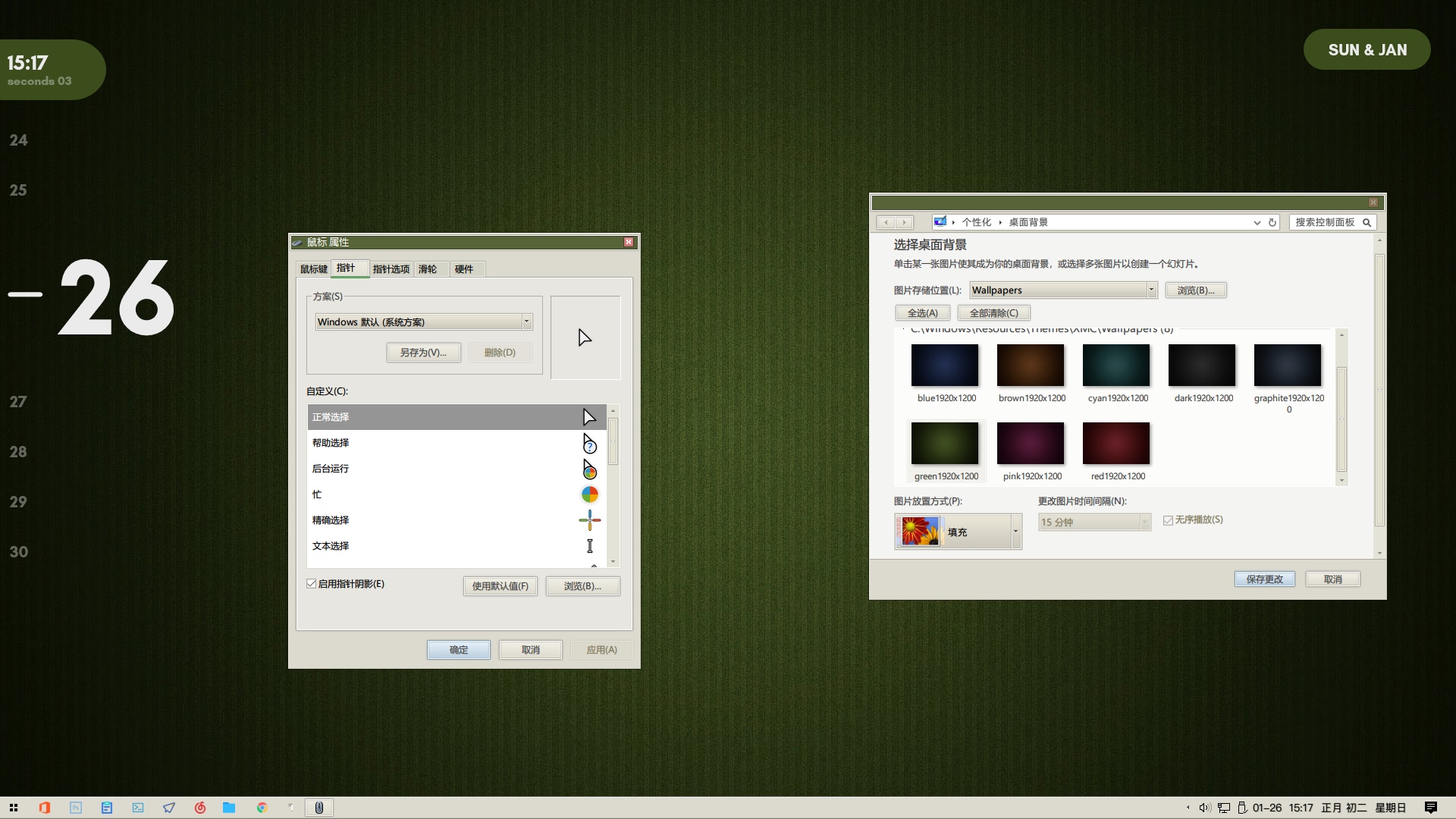The width and height of the screenshot is (1456, 819).
Task: Select the pink1920x1200 wallpaper thumbnail
Action: pos(1031,444)
